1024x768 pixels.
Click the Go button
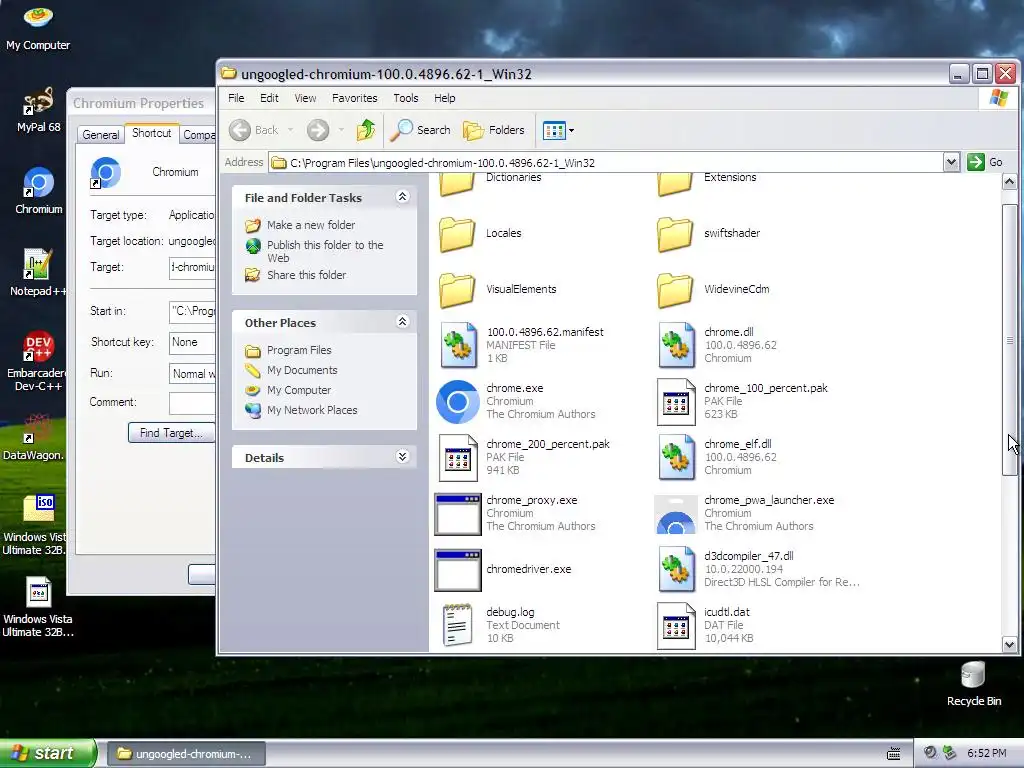(x=985, y=162)
